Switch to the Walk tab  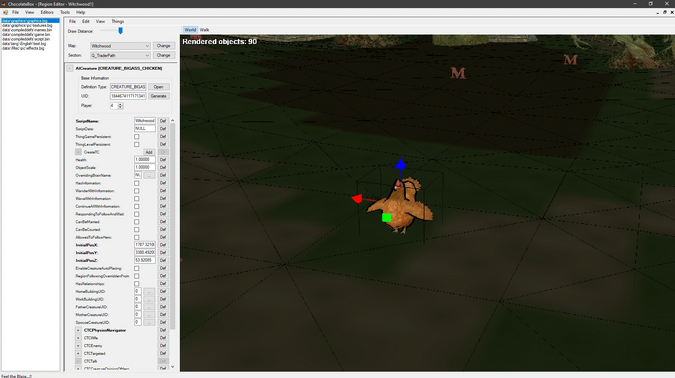click(x=204, y=30)
